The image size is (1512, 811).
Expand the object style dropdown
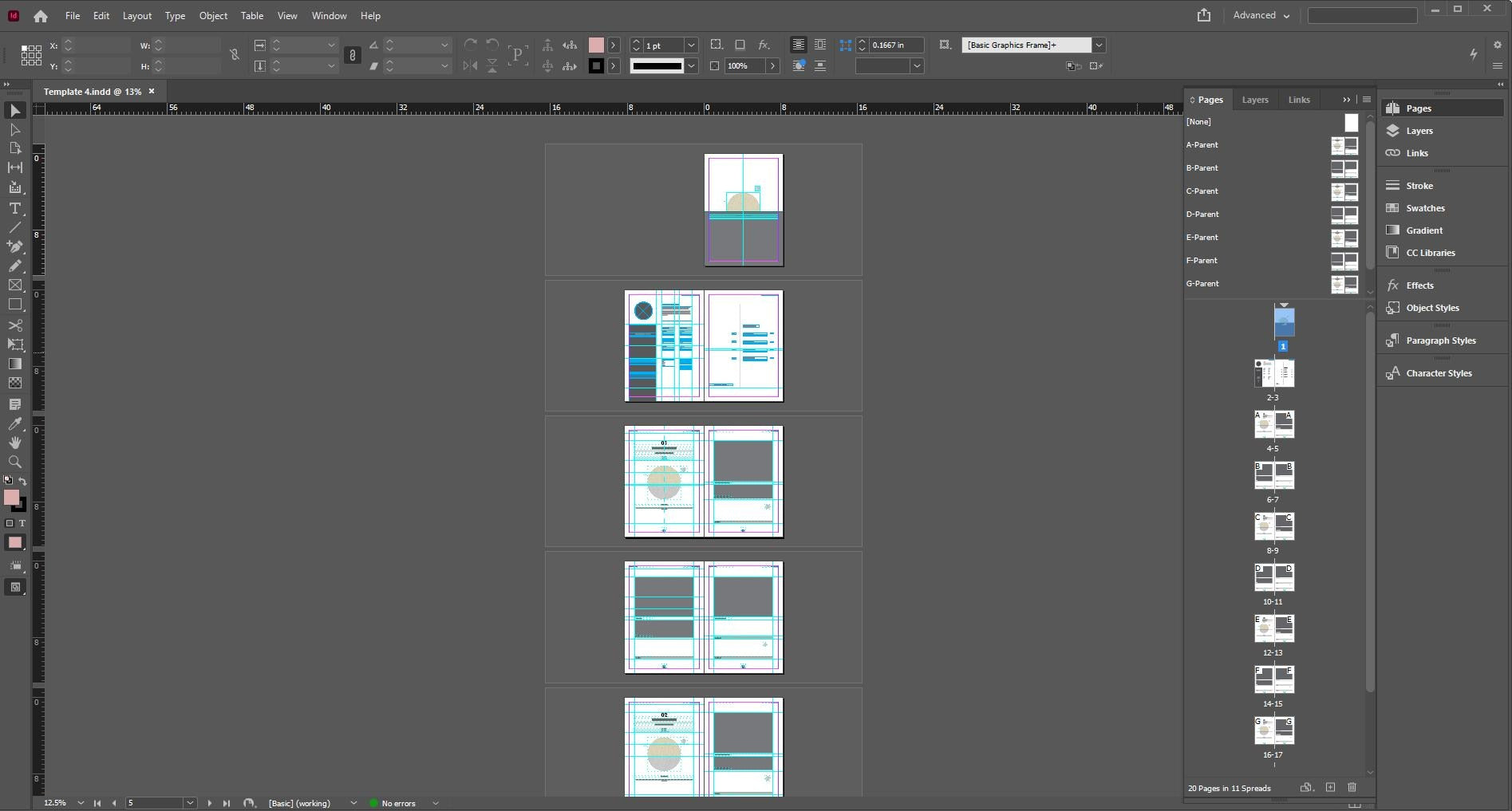(x=1099, y=45)
